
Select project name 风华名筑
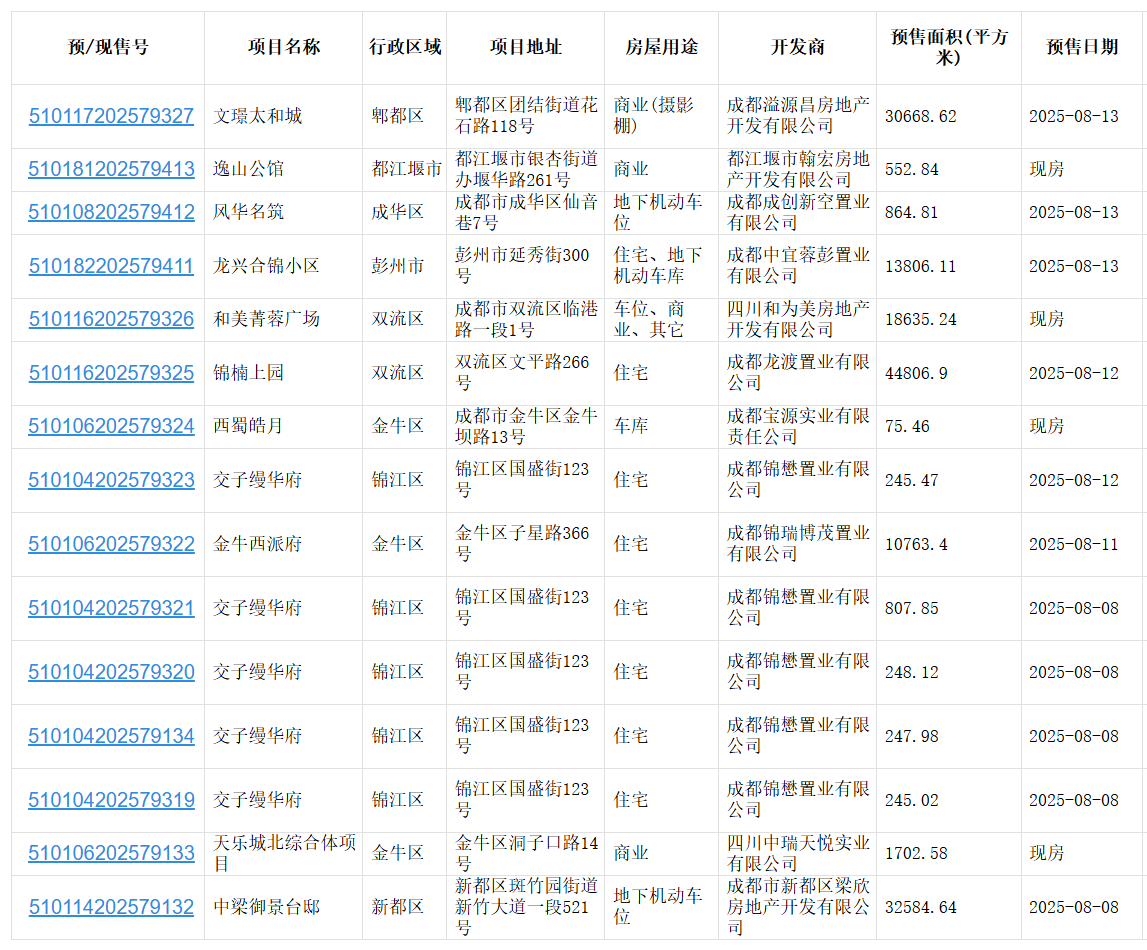pos(248,212)
